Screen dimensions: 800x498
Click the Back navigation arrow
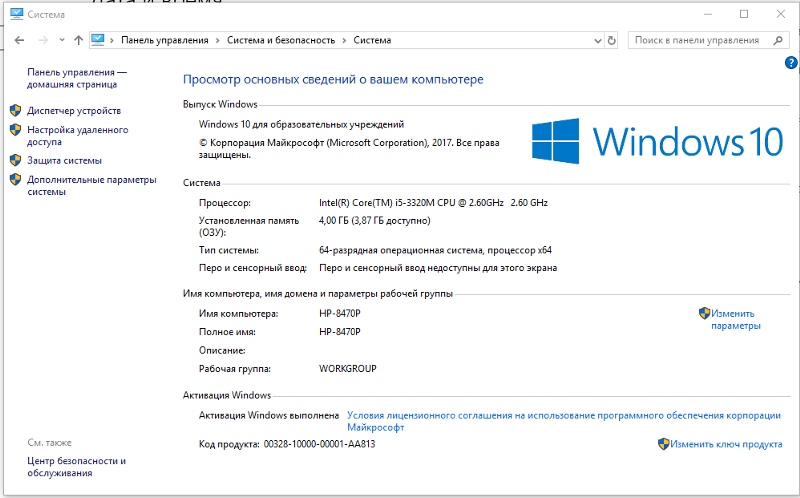click(x=19, y=40)
